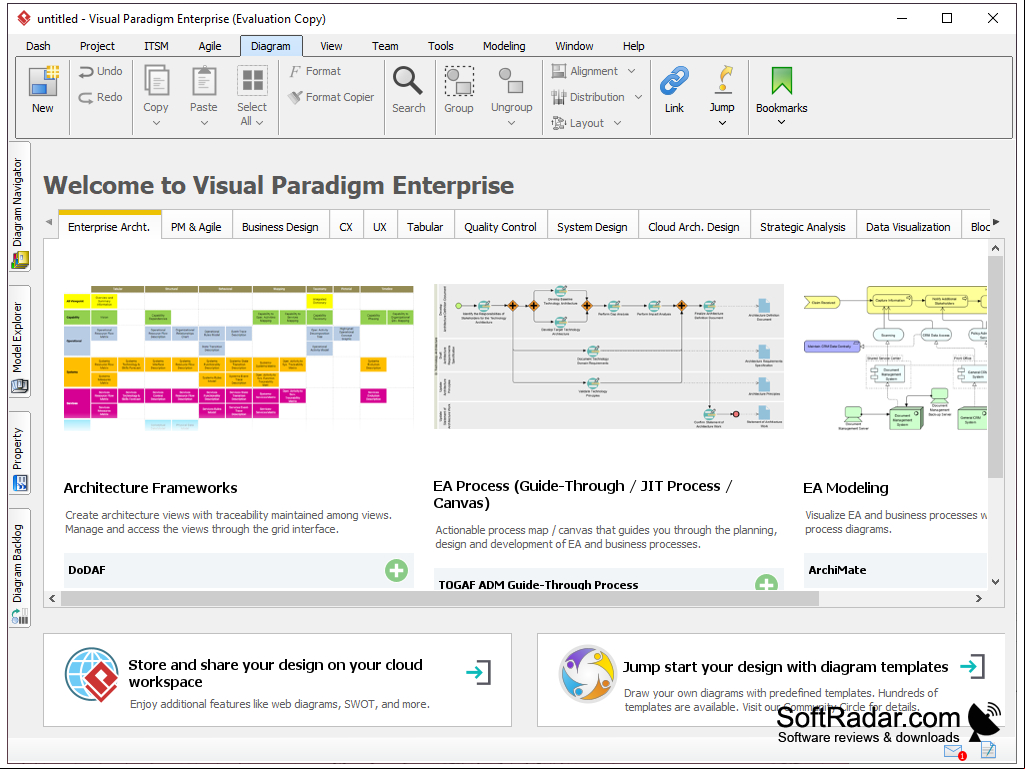Click the Select All icon
Image resolution: width=1025 pixels, height=769 pixels.
click(252, 81)
